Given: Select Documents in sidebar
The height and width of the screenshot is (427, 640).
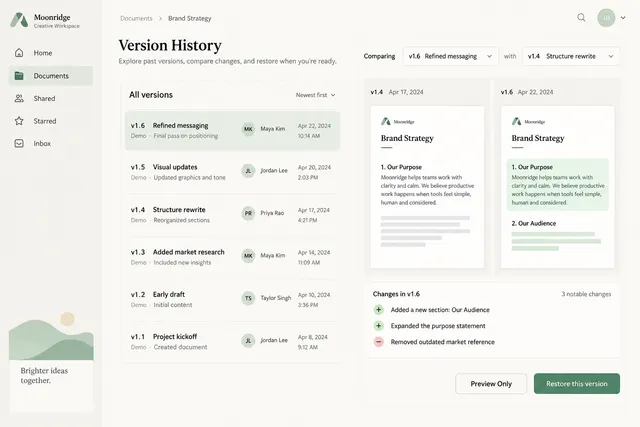Looking at the screenshot, I should pos(51,76).
